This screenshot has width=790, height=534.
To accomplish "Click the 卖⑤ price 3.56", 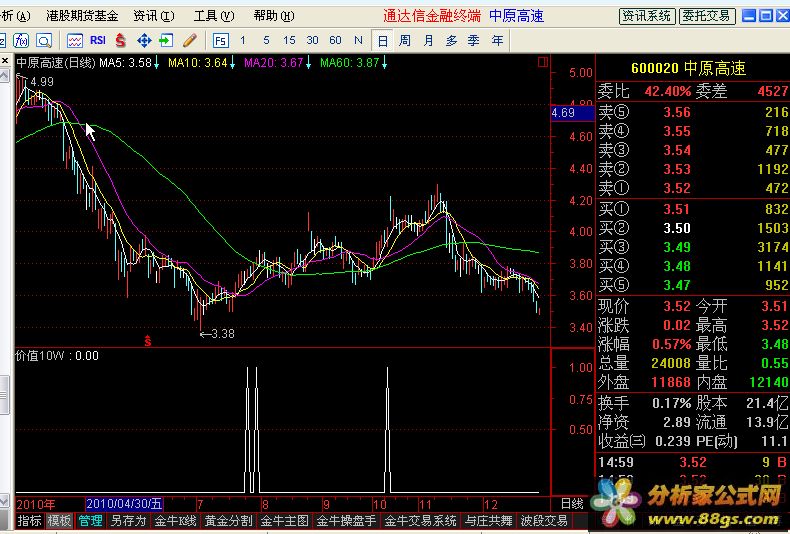I will tap(677, 112).
